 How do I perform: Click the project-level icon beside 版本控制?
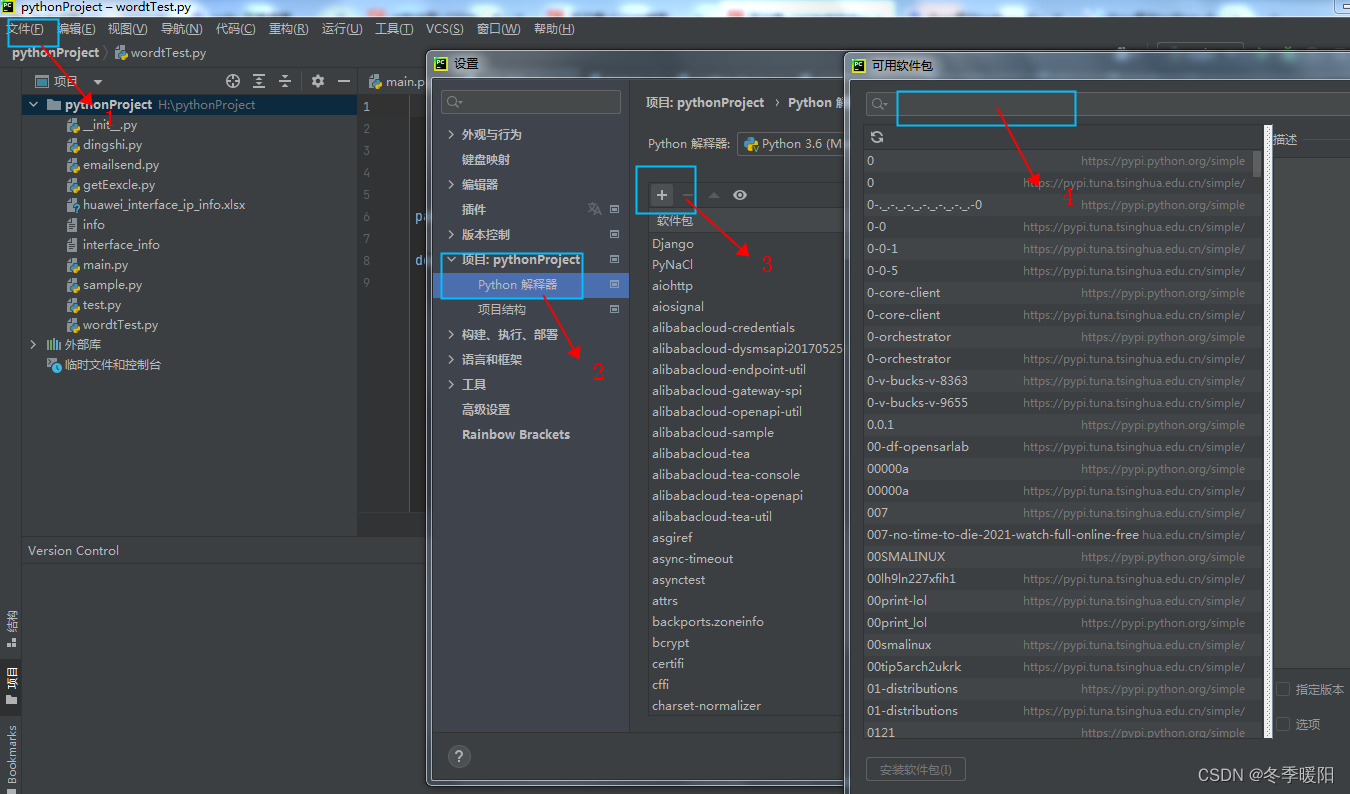614,234
